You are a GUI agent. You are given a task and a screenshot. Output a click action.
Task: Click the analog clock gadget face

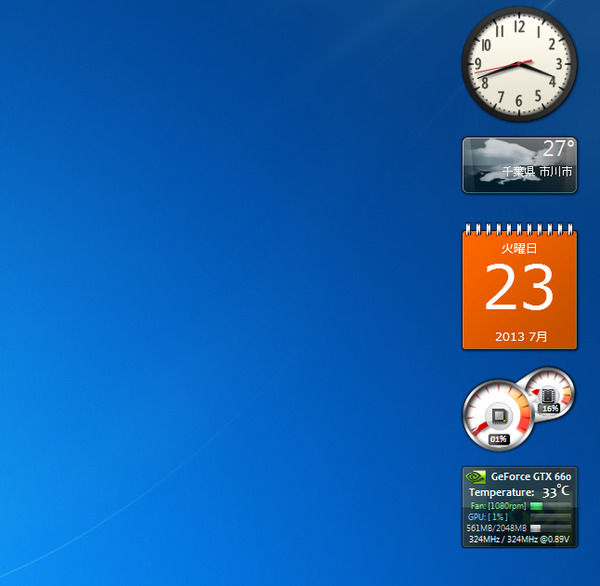point(519,64)
